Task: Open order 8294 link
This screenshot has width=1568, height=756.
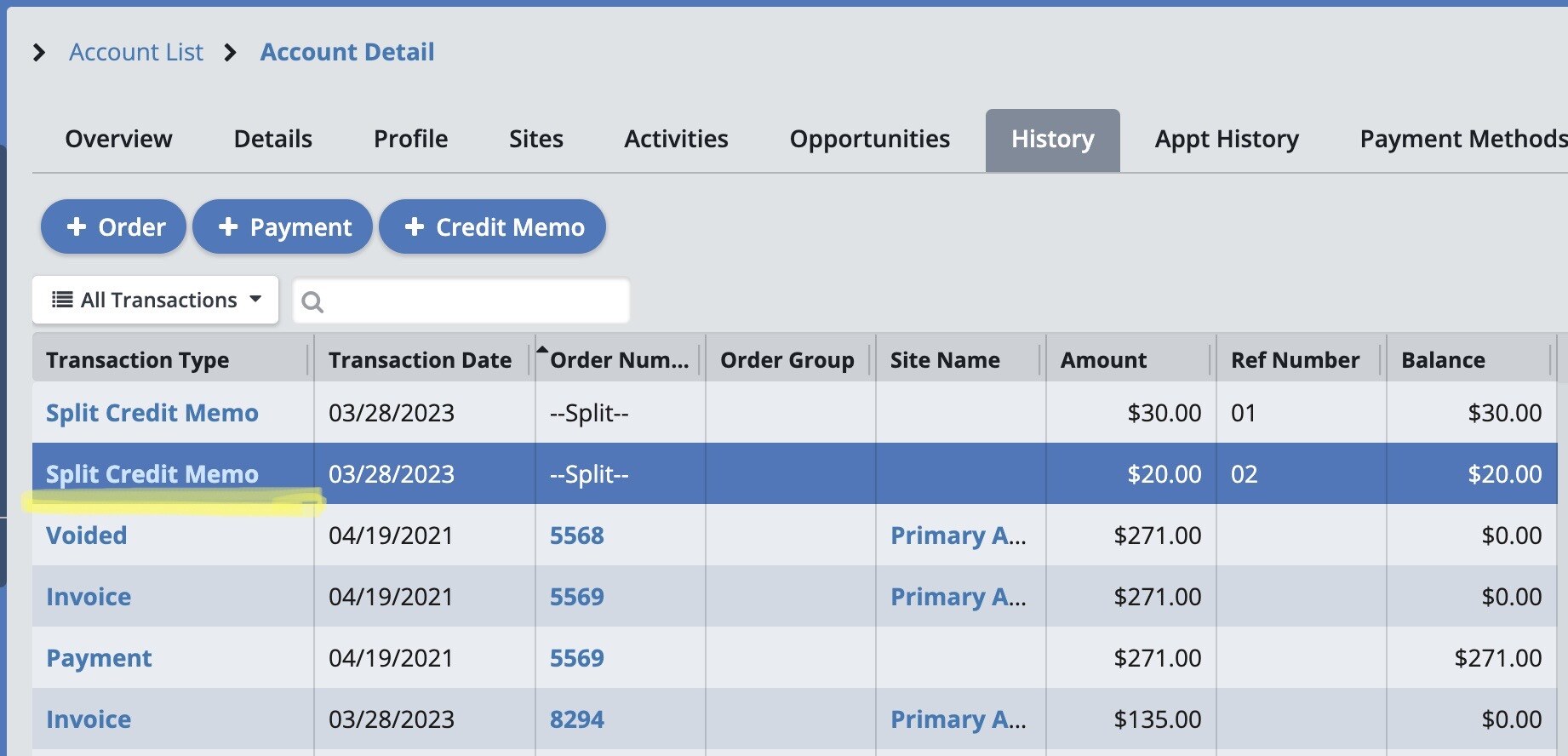Action: [x=576, y=719]
